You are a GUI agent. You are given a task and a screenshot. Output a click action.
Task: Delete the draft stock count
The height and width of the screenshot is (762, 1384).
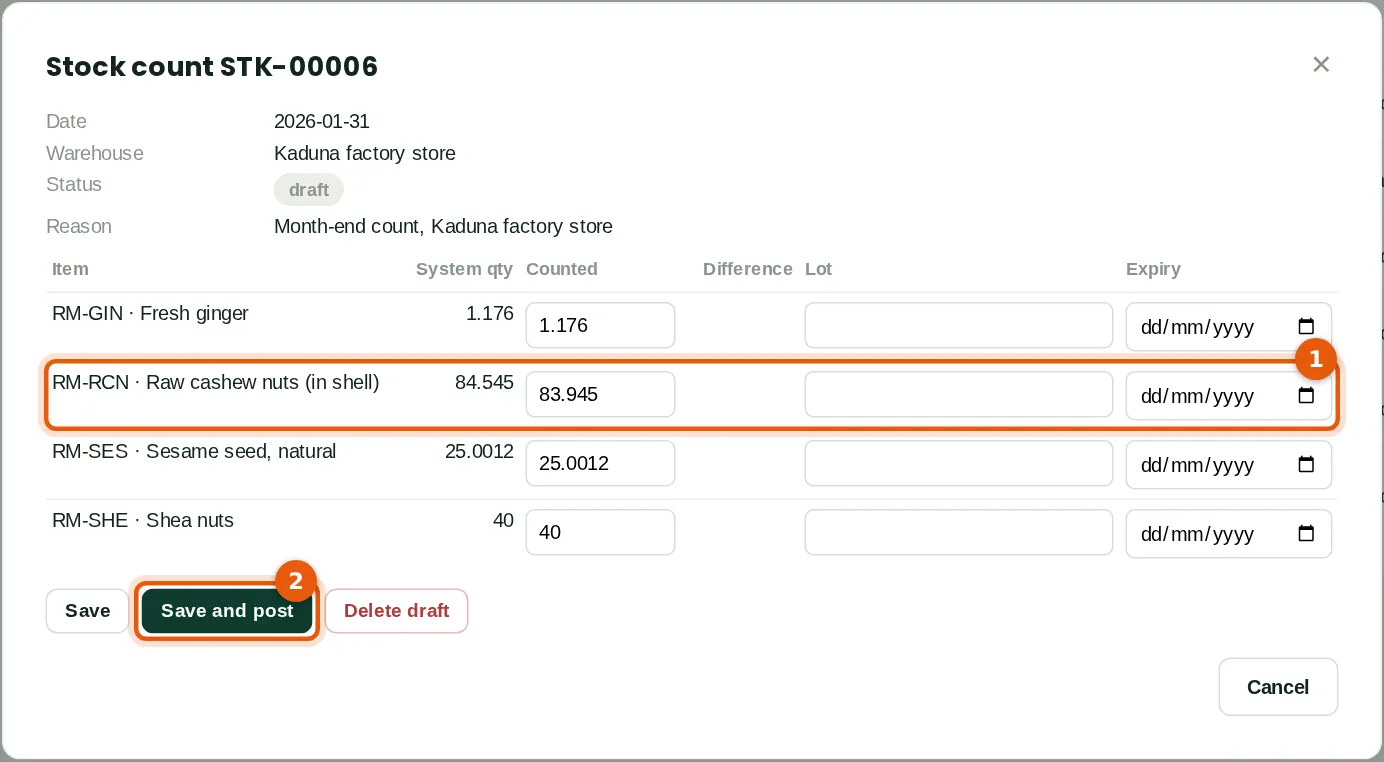396,611
